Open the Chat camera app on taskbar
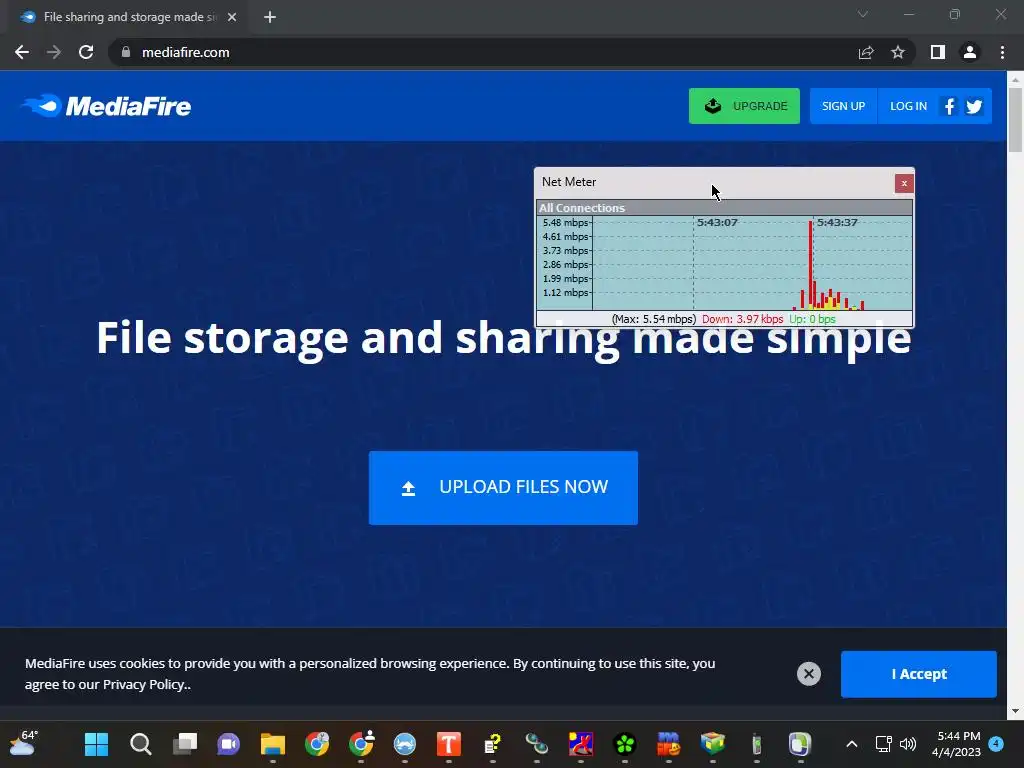Screen dimensions: 1024x768 [229, 744]
